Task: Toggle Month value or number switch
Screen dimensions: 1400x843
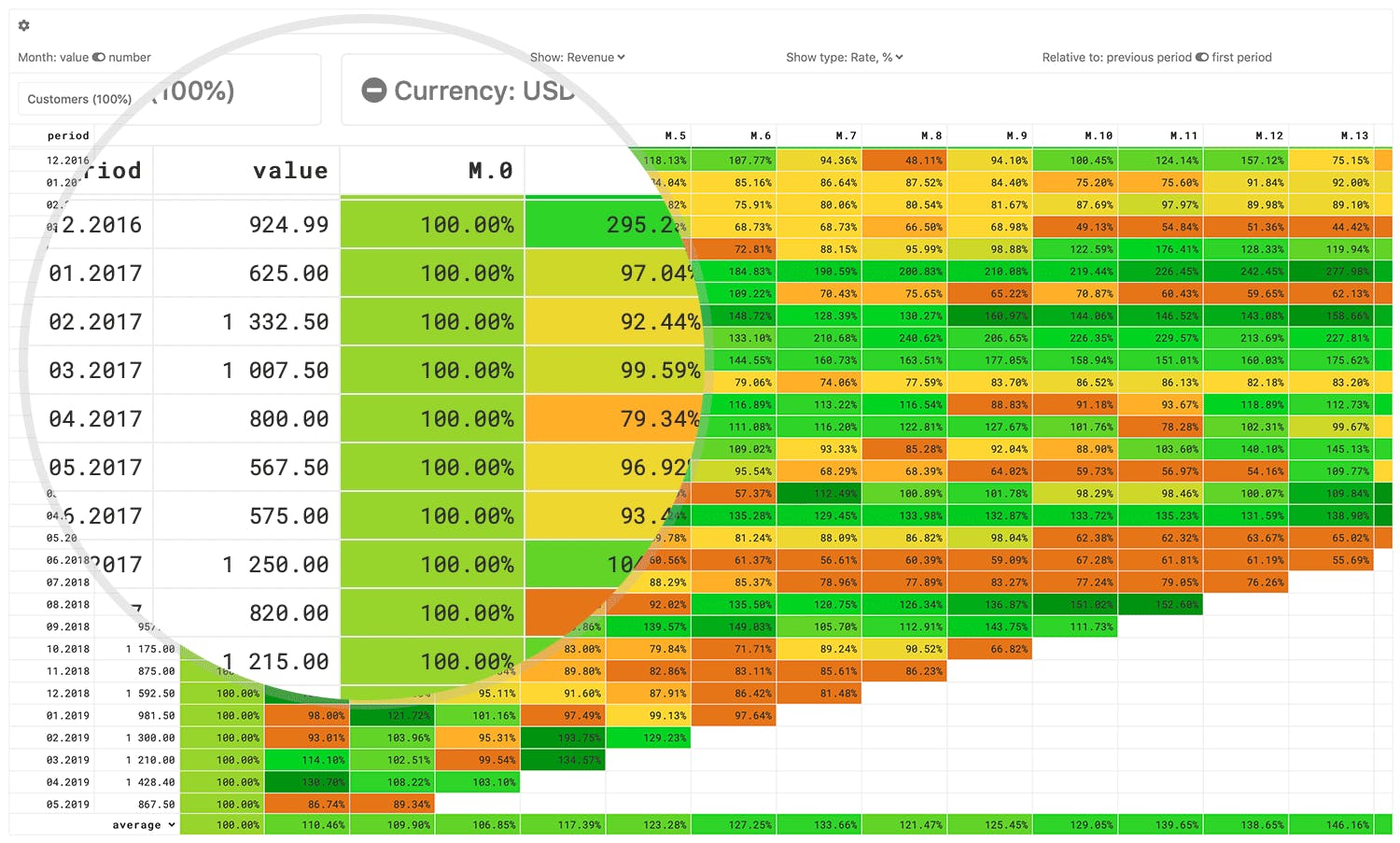Action: [x=98, y=57]
